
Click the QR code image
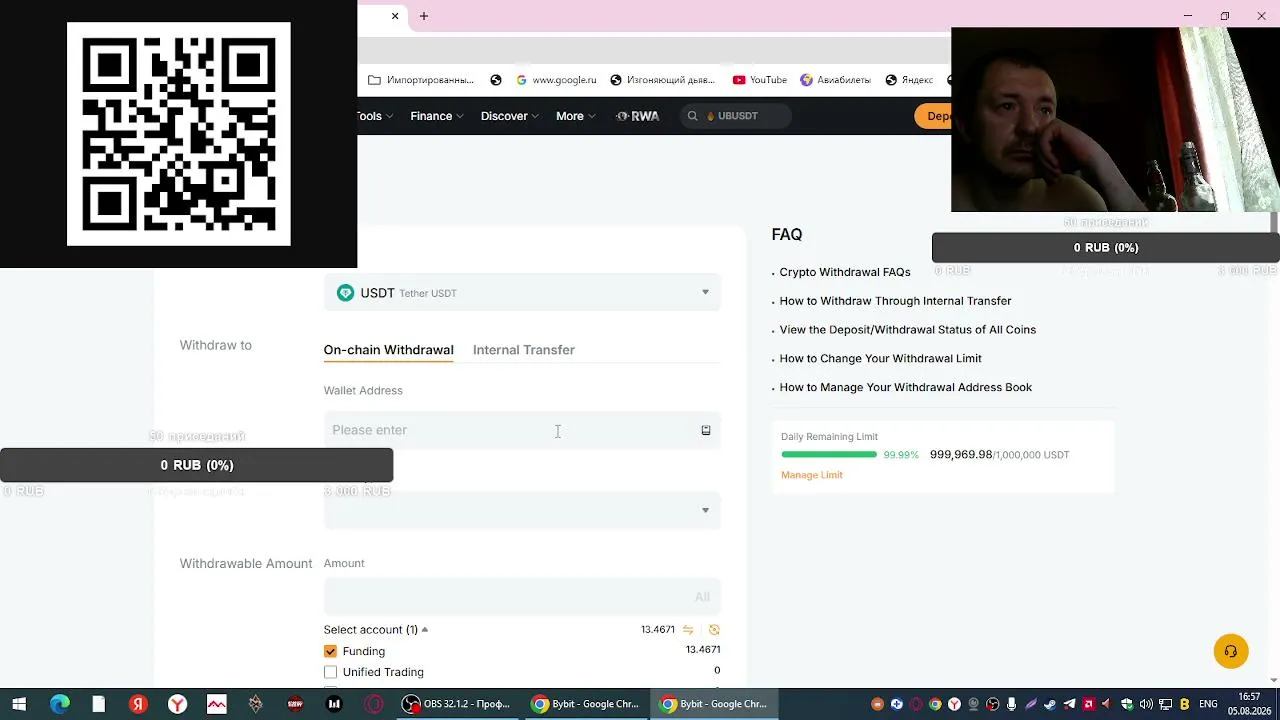179,134
